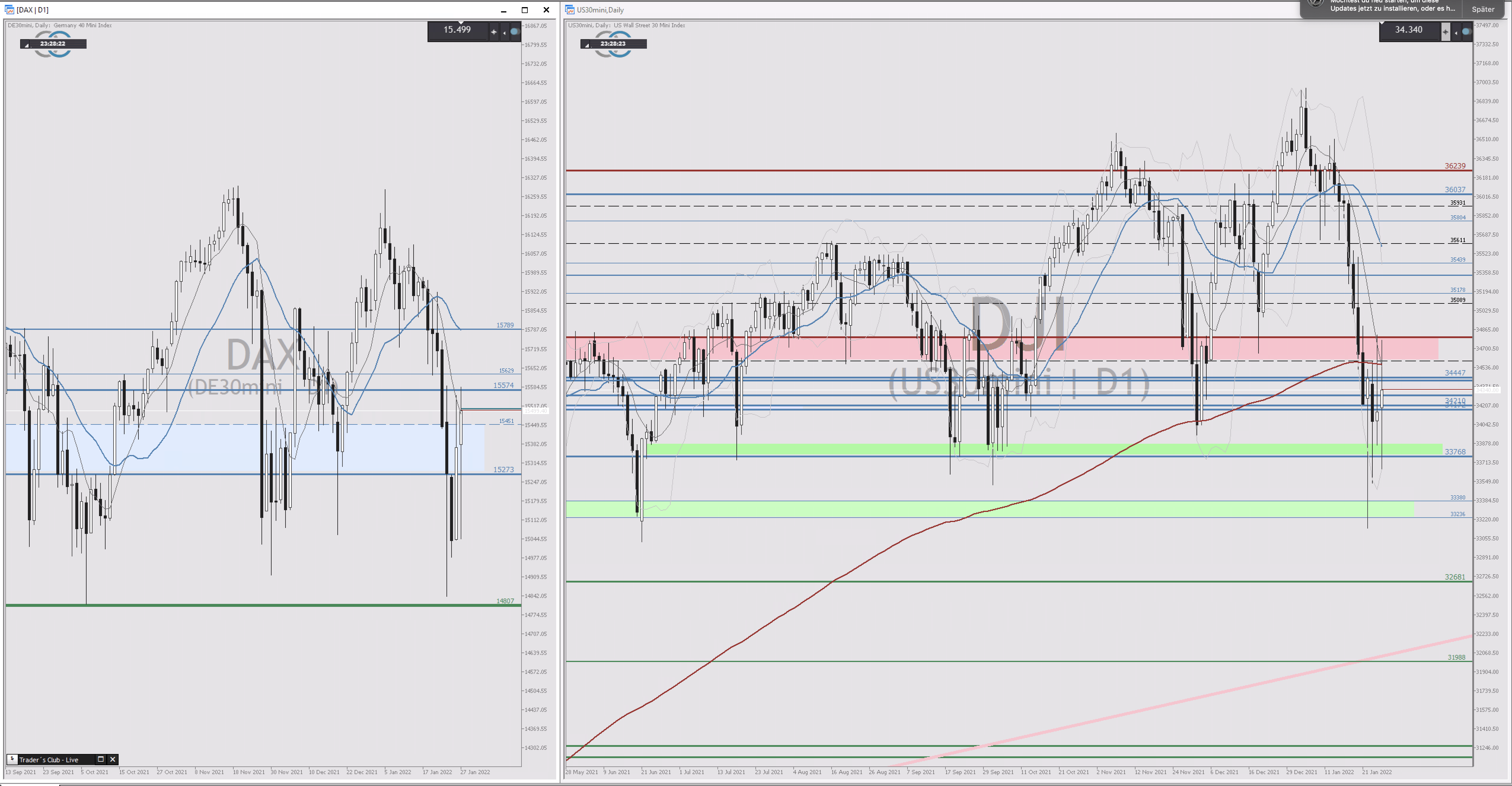Click US30mini US Wall Street 30 chart header
This screenshot has width=1512, height=786.
tap(626, 25)
